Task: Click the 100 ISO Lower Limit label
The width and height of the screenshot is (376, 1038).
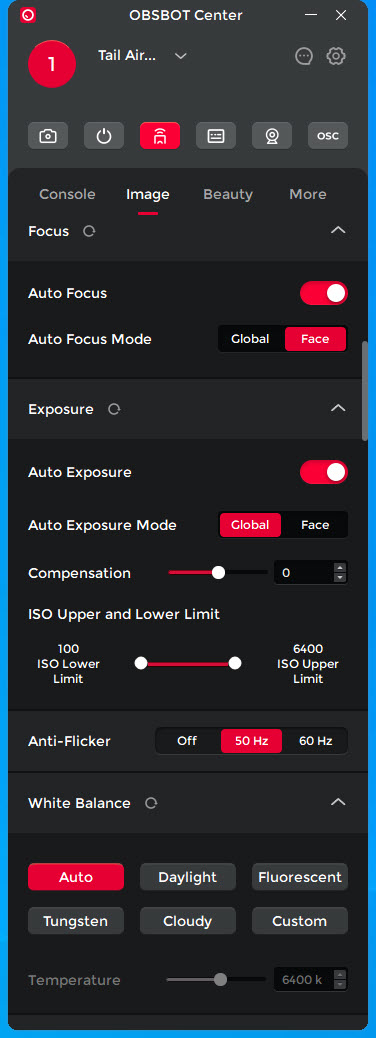Action: tap(68, 664)
